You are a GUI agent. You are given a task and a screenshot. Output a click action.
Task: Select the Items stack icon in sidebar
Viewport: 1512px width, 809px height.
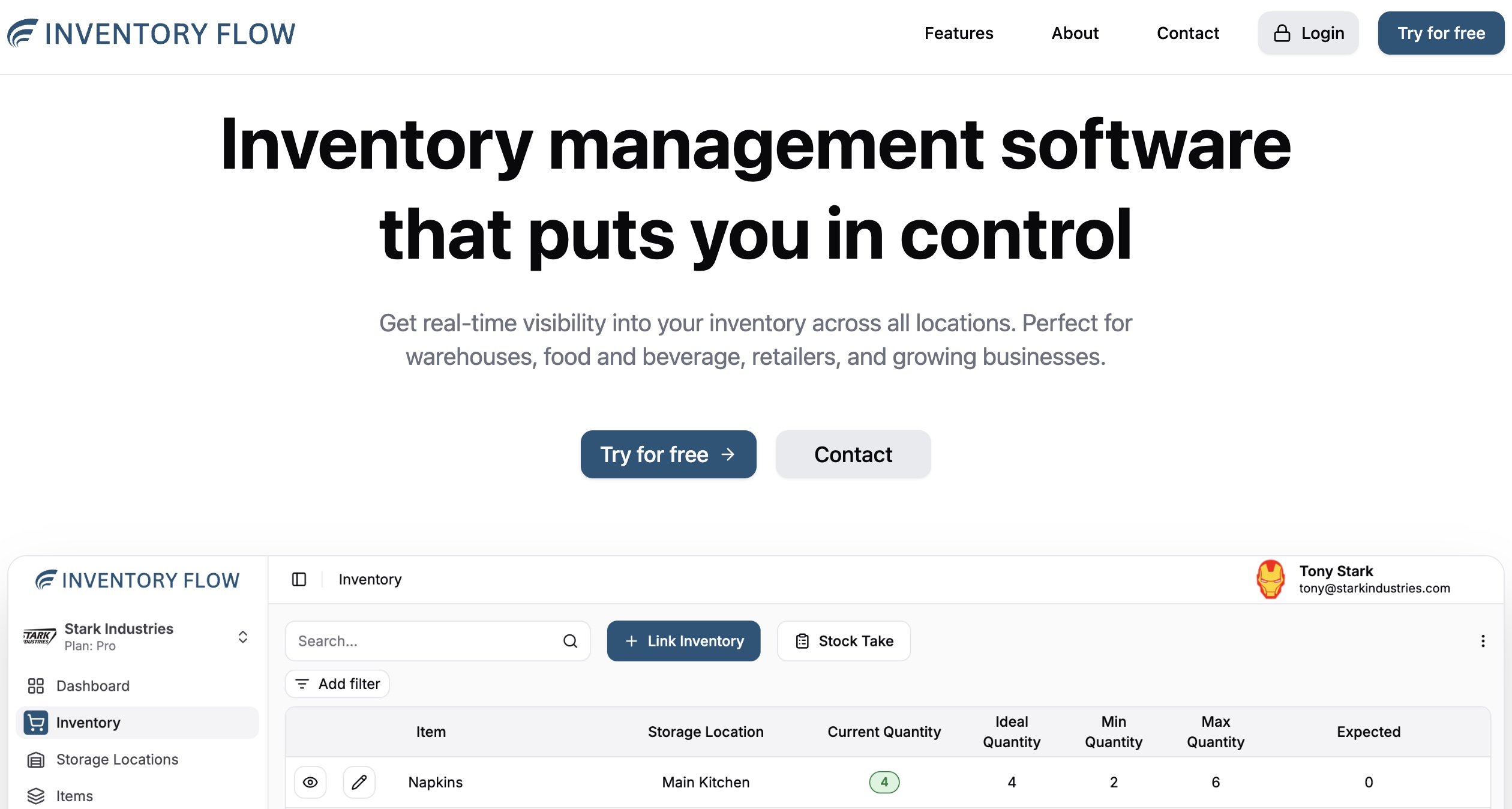(36, 796)
